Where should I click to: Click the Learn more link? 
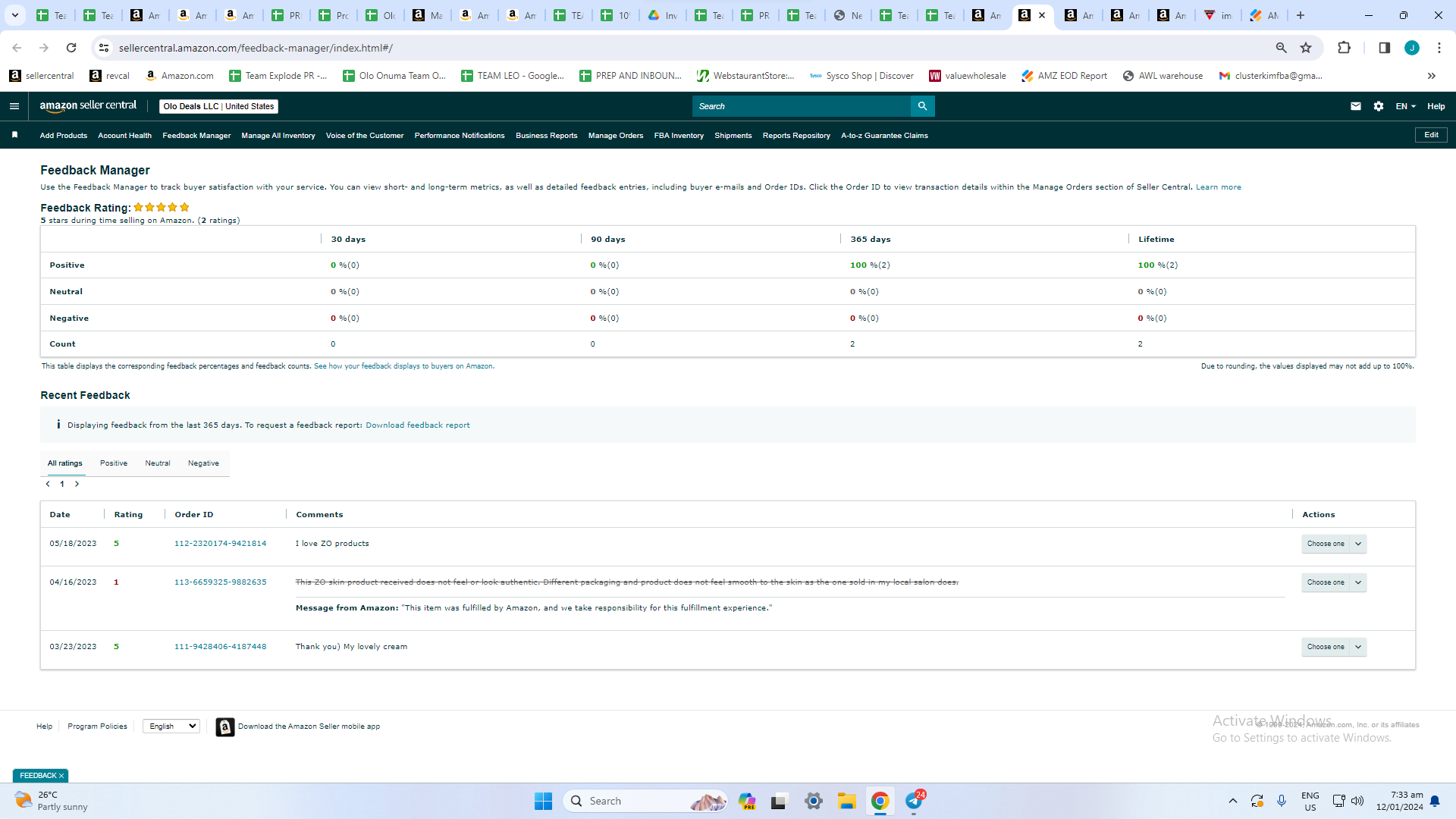tap(1219, 187)
